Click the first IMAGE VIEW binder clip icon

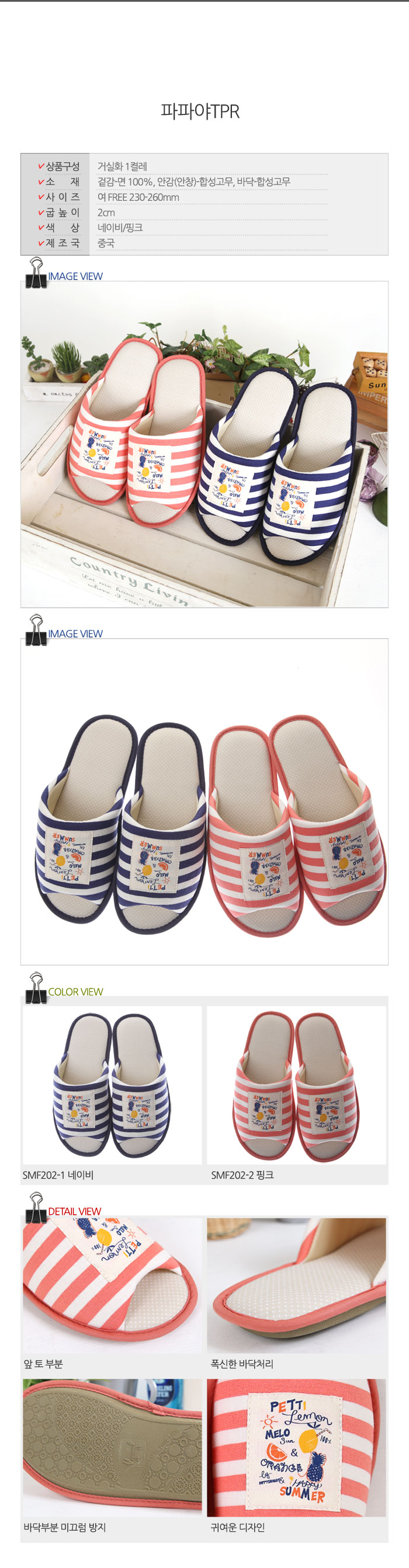(36, 272)
